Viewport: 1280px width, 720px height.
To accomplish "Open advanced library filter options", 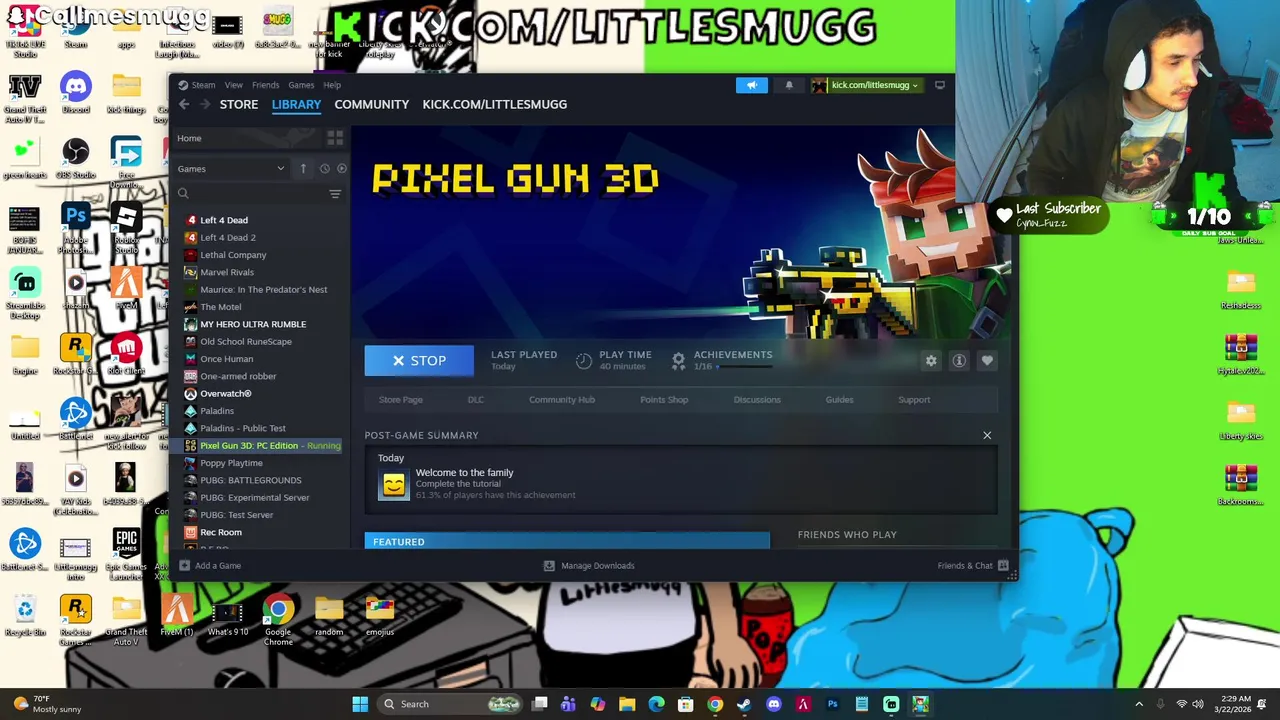I will coord(335,194).
